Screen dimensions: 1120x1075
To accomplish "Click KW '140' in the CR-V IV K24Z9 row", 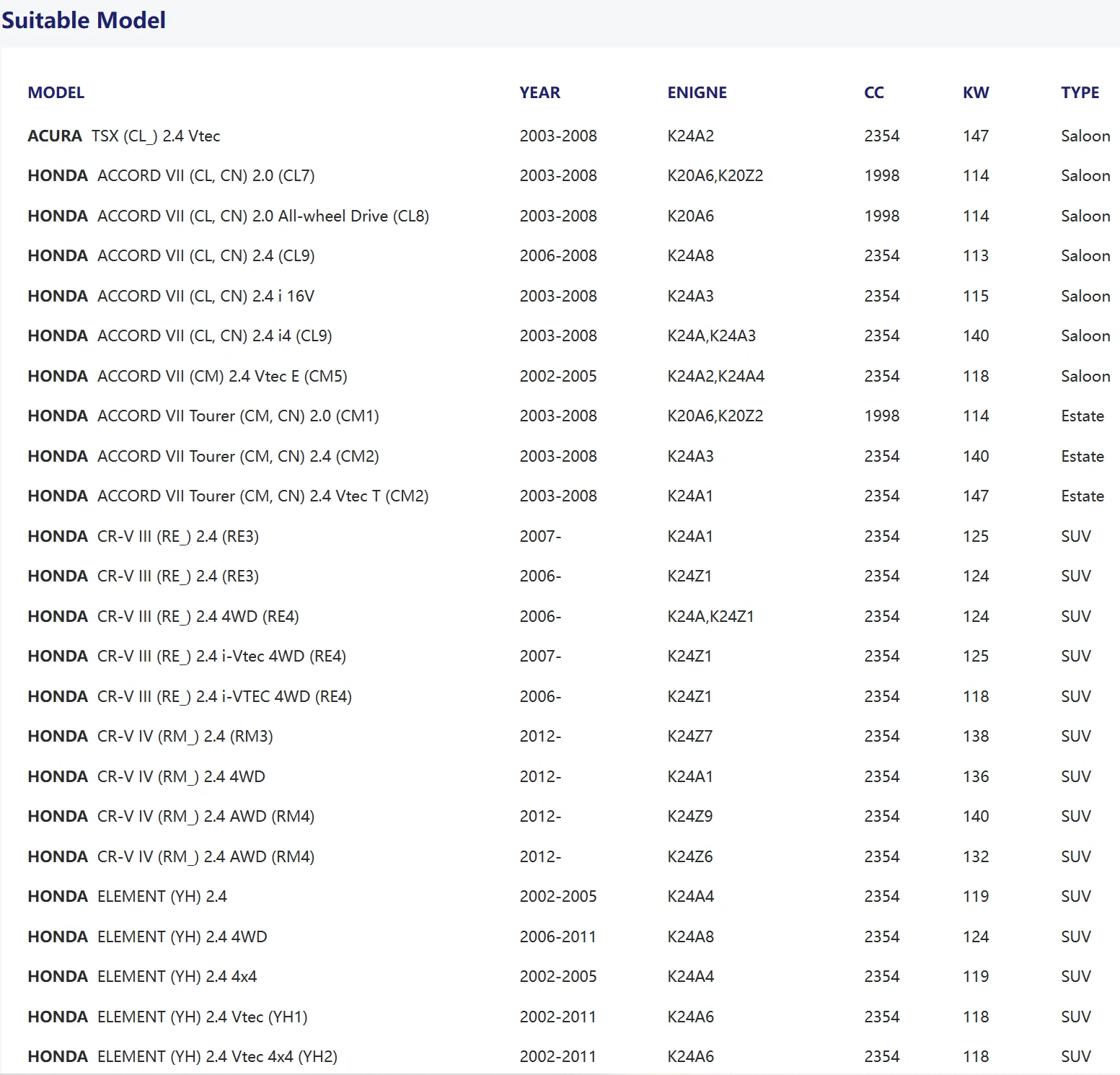I will pos(976,816).
